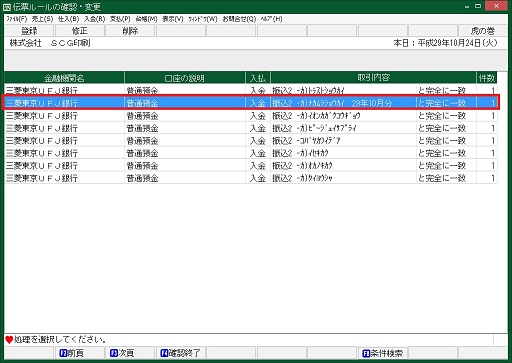This screenshot has height=363, width=512.
Task: Open the 条件検索 search button
Action: tap(383, 353)
